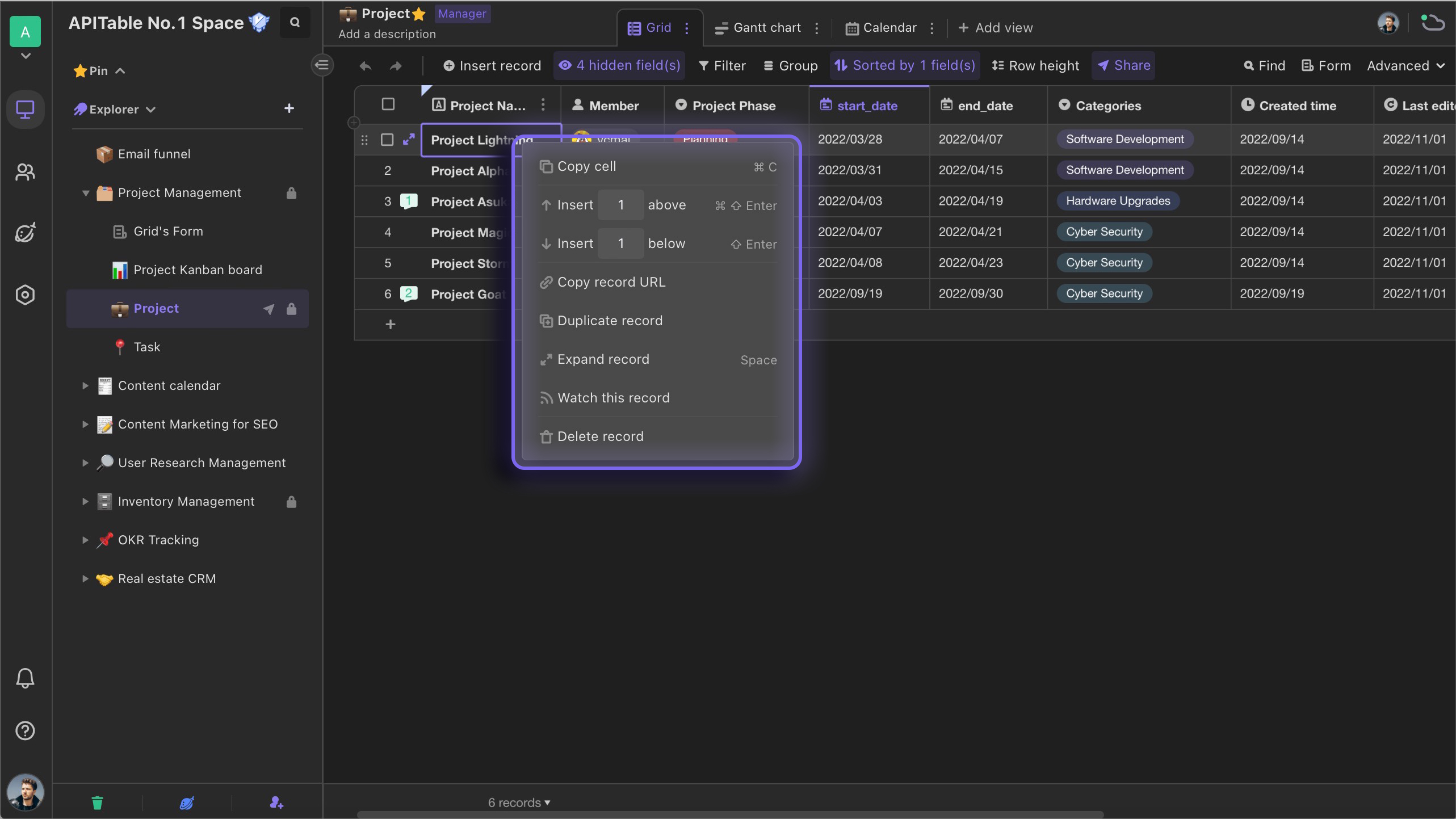1456x819 pixels.
Task: Open Sorted by 1 field(s) settings
Action: tap(905, 65)
